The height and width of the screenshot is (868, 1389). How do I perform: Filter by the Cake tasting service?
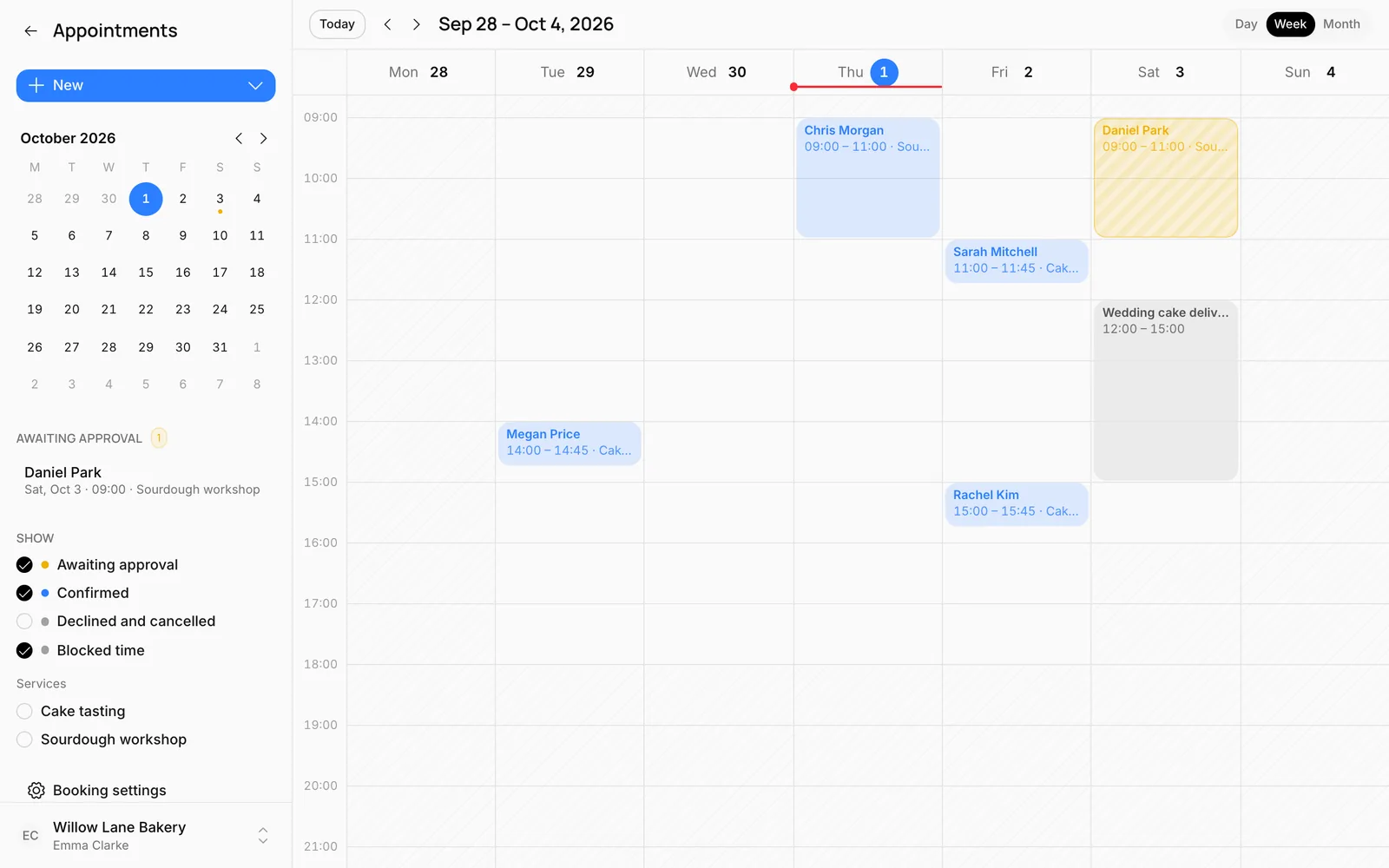24,711
